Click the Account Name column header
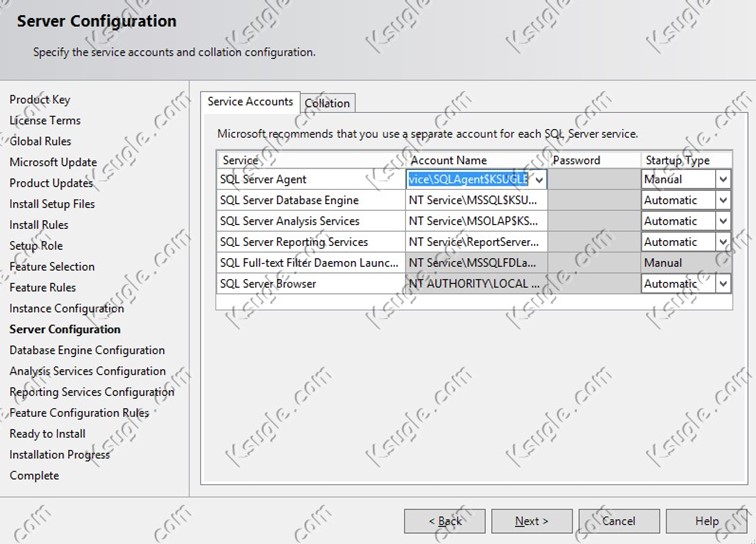756x544 pixels. pyautogui.click(x=450, y=160)
